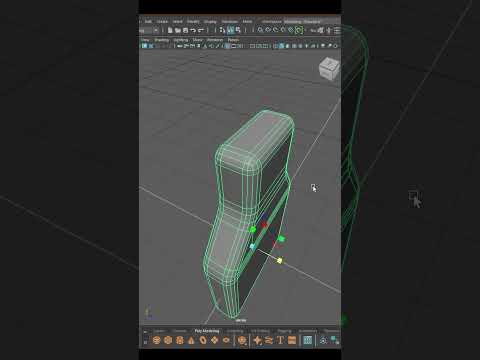
Task: Switch to the Poly Modeling shelf tab
Action: coord(207,331)
